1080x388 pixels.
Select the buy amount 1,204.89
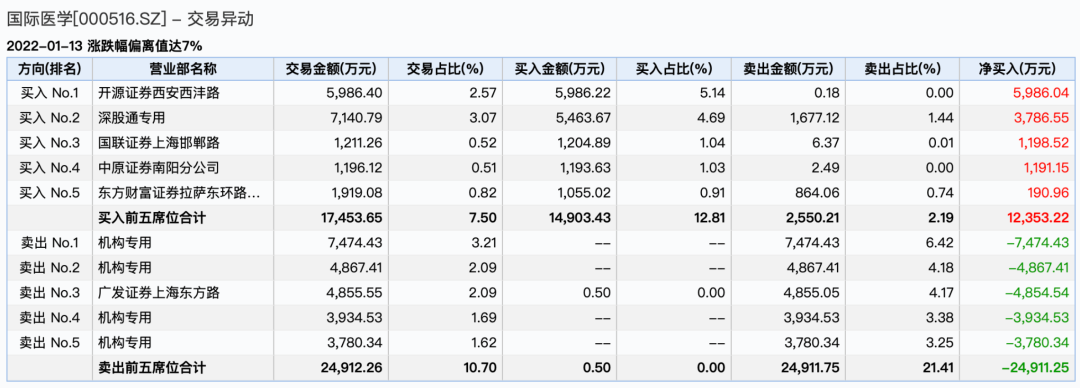[x=585, y=143]
